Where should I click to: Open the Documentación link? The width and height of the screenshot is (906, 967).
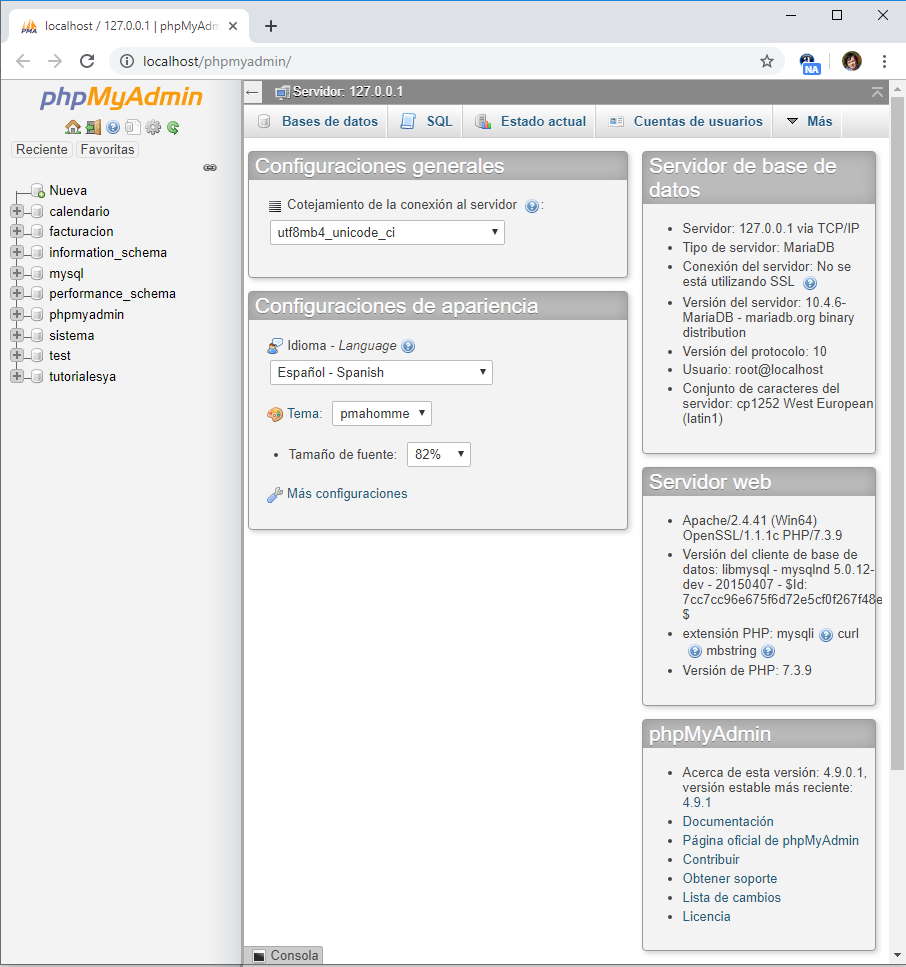click(728, 821)
